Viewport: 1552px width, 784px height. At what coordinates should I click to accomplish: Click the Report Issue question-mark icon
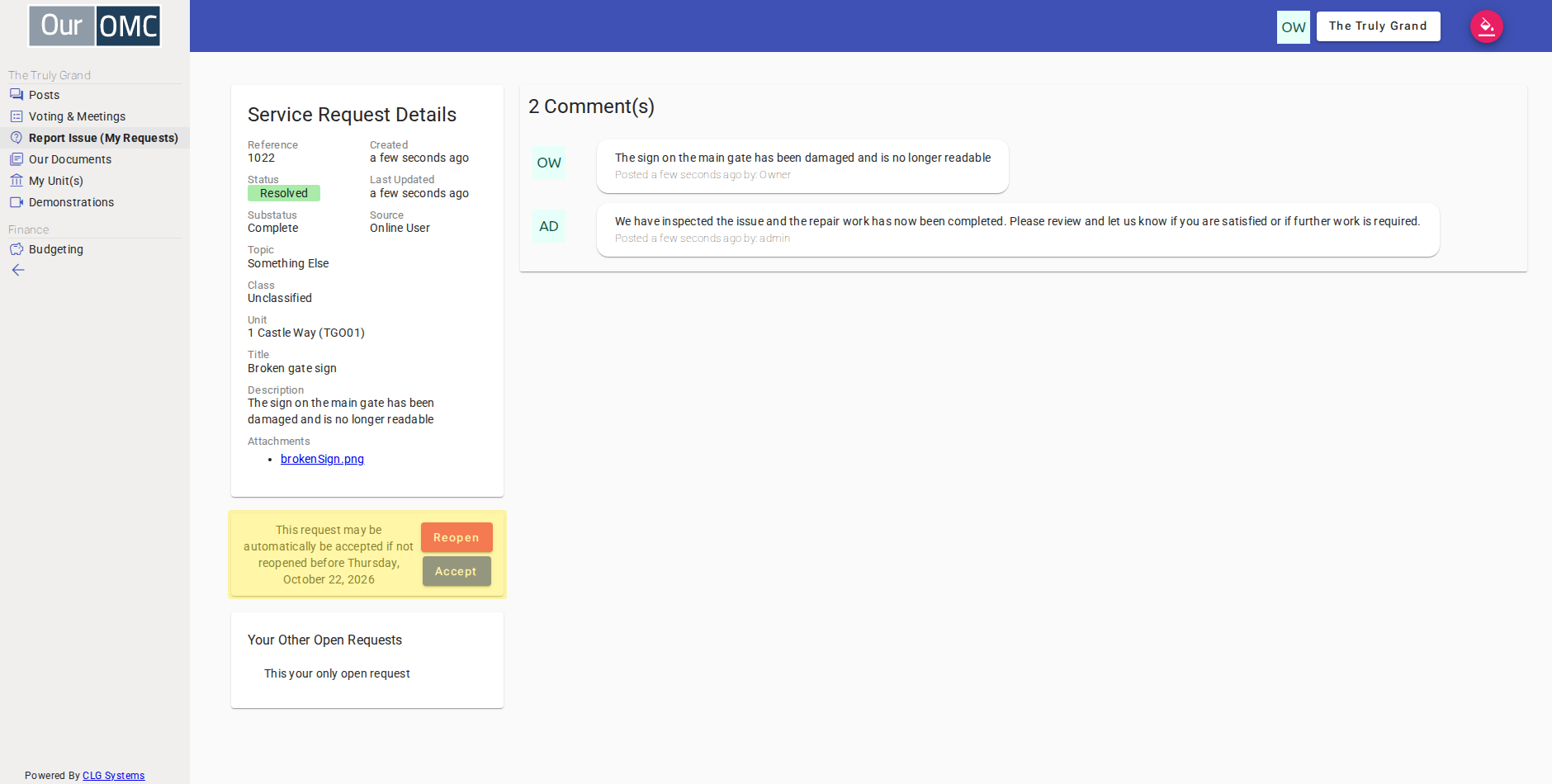coord(17,138)
